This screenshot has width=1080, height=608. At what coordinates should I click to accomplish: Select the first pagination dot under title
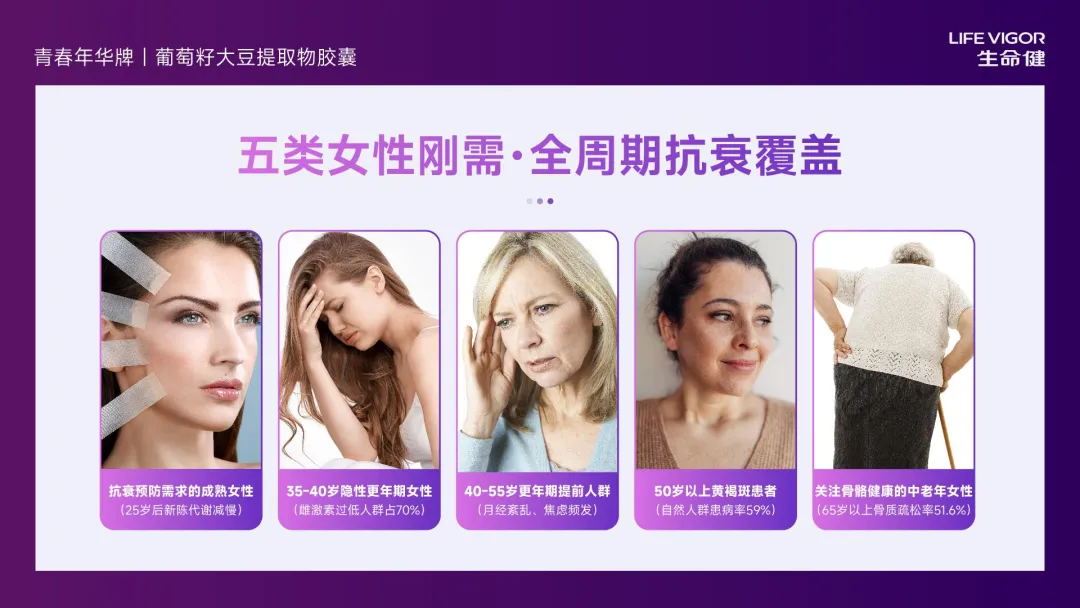pos(529,201)
